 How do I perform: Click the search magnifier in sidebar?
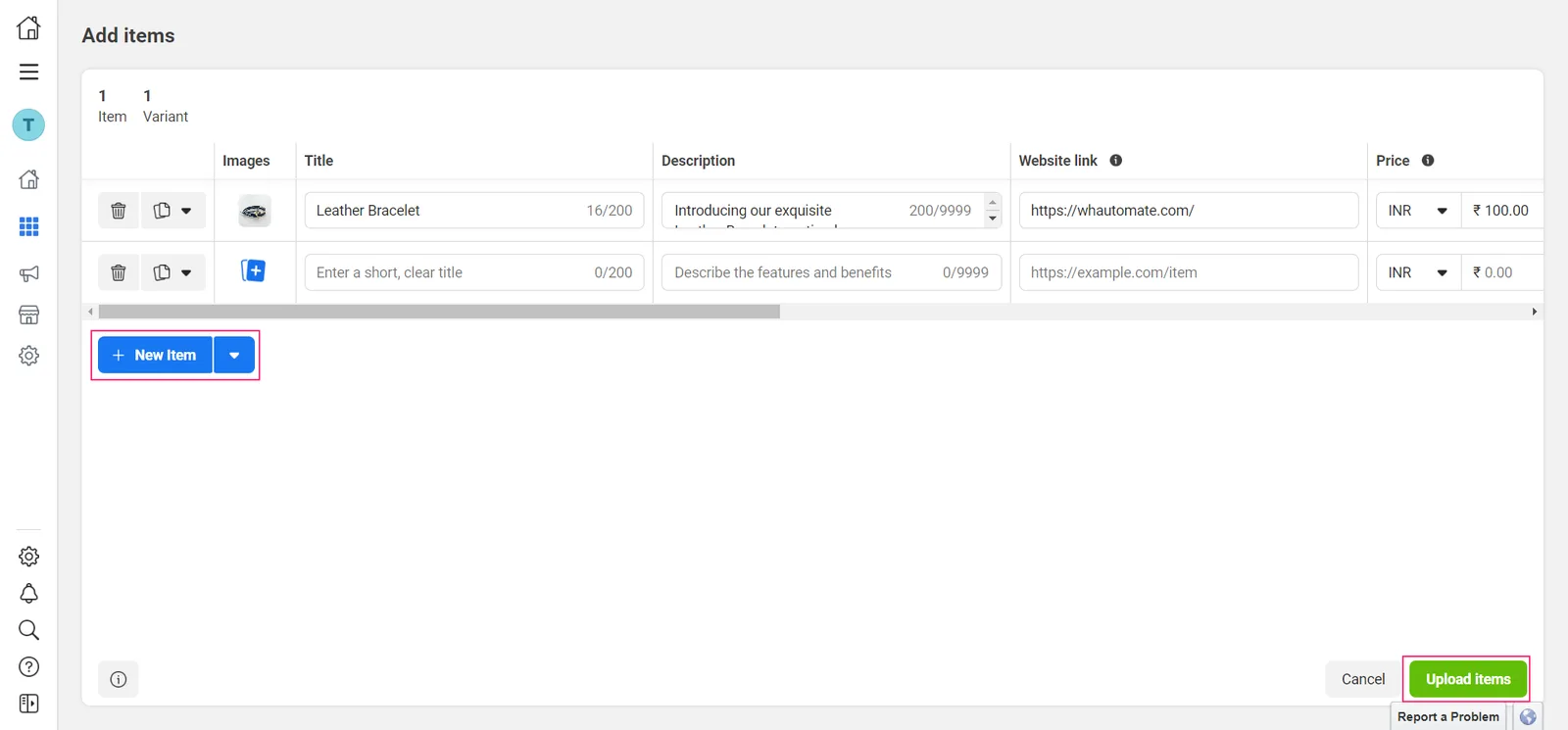click(x=28, y=630)
